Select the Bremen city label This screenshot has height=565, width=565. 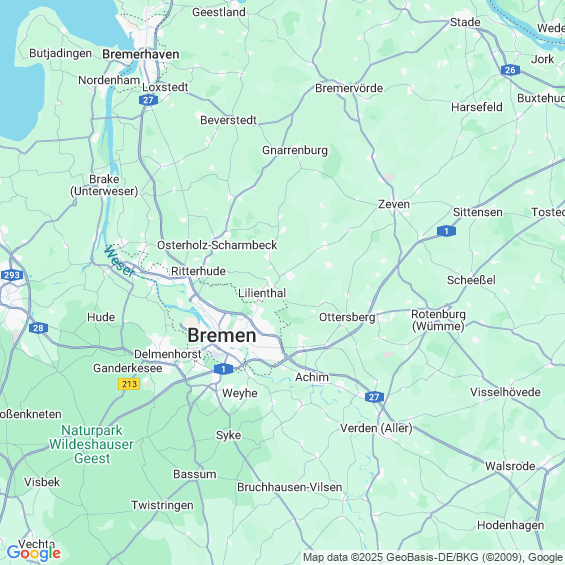tap(222, 335)
